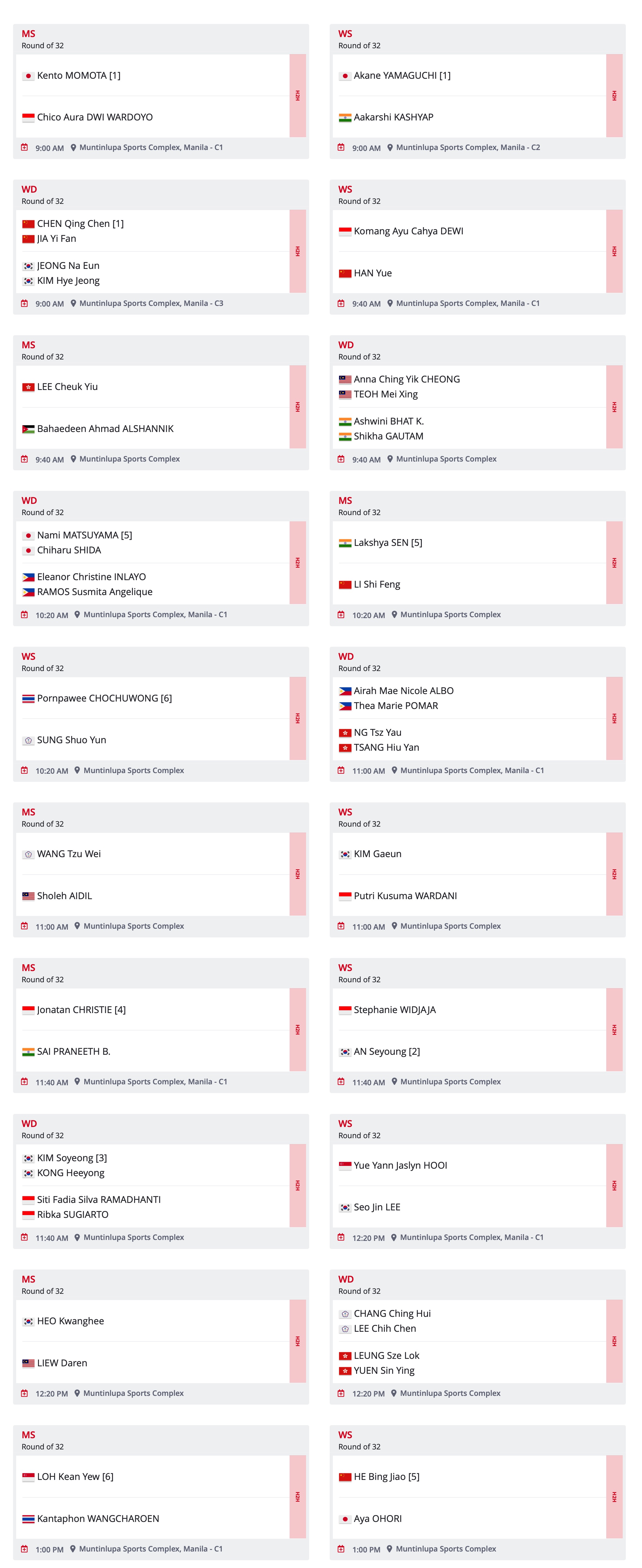Click Philippines flag beside Airah Mae Nicole ALBO
The width and height of the screenshot is (642, 1568).
tap(345, 692)
